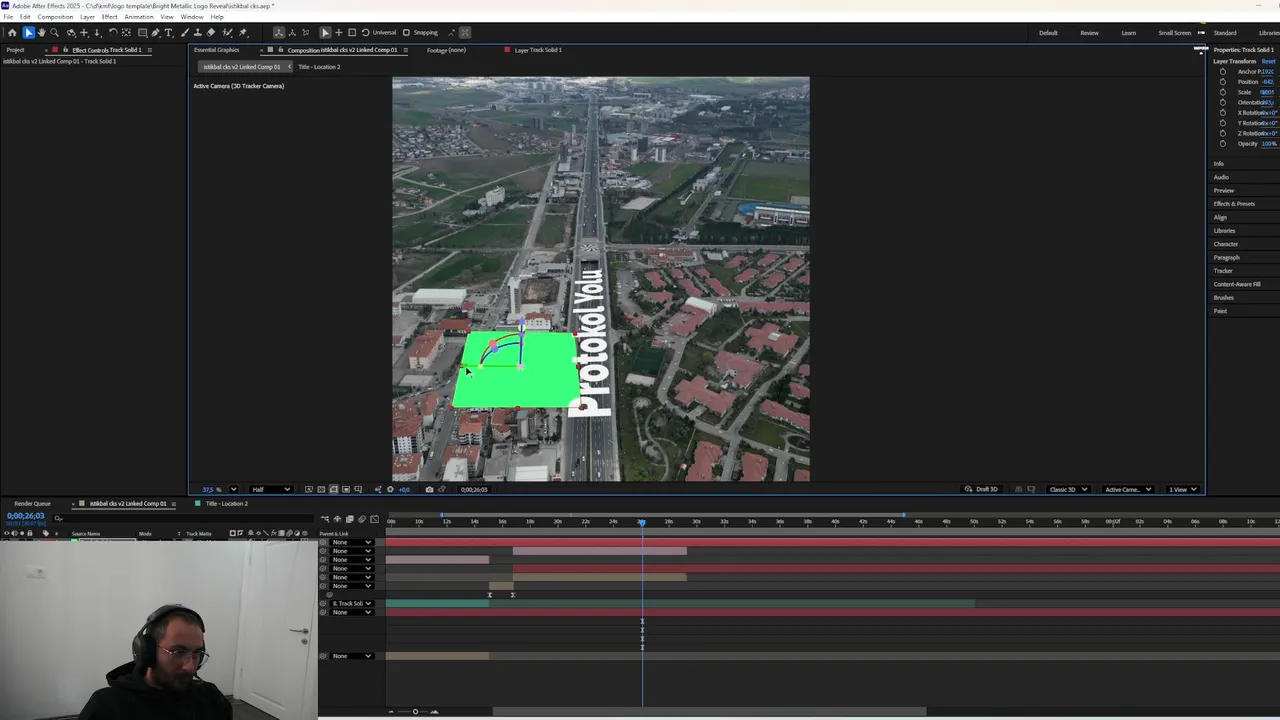
Task: Select the Zoom magnifier tool
Action: pyautogui.click(x=55, y=32)
